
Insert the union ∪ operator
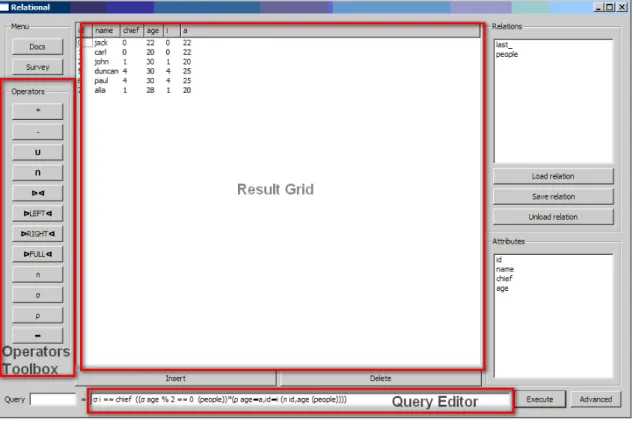point(38,152)
